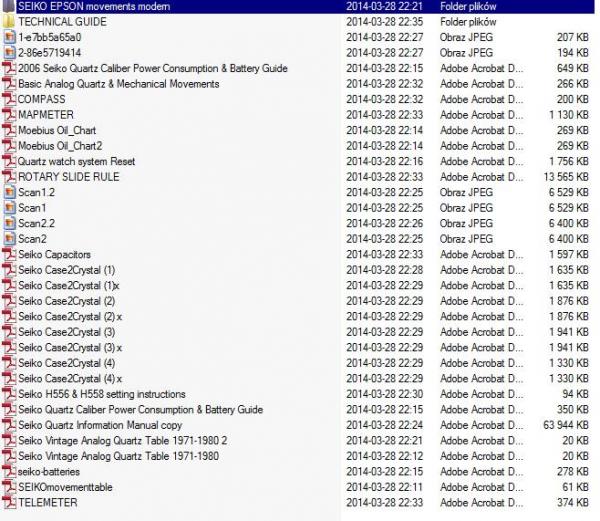The image size is (600, 521).
Task: Click the 94 KB size value
Action: pos(576,394)
